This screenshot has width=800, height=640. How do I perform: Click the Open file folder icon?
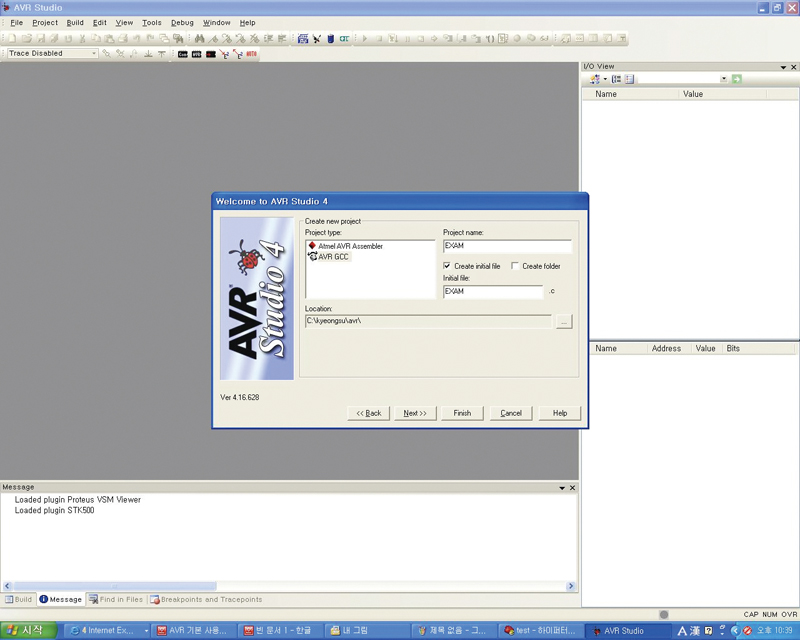pos(27,38)
